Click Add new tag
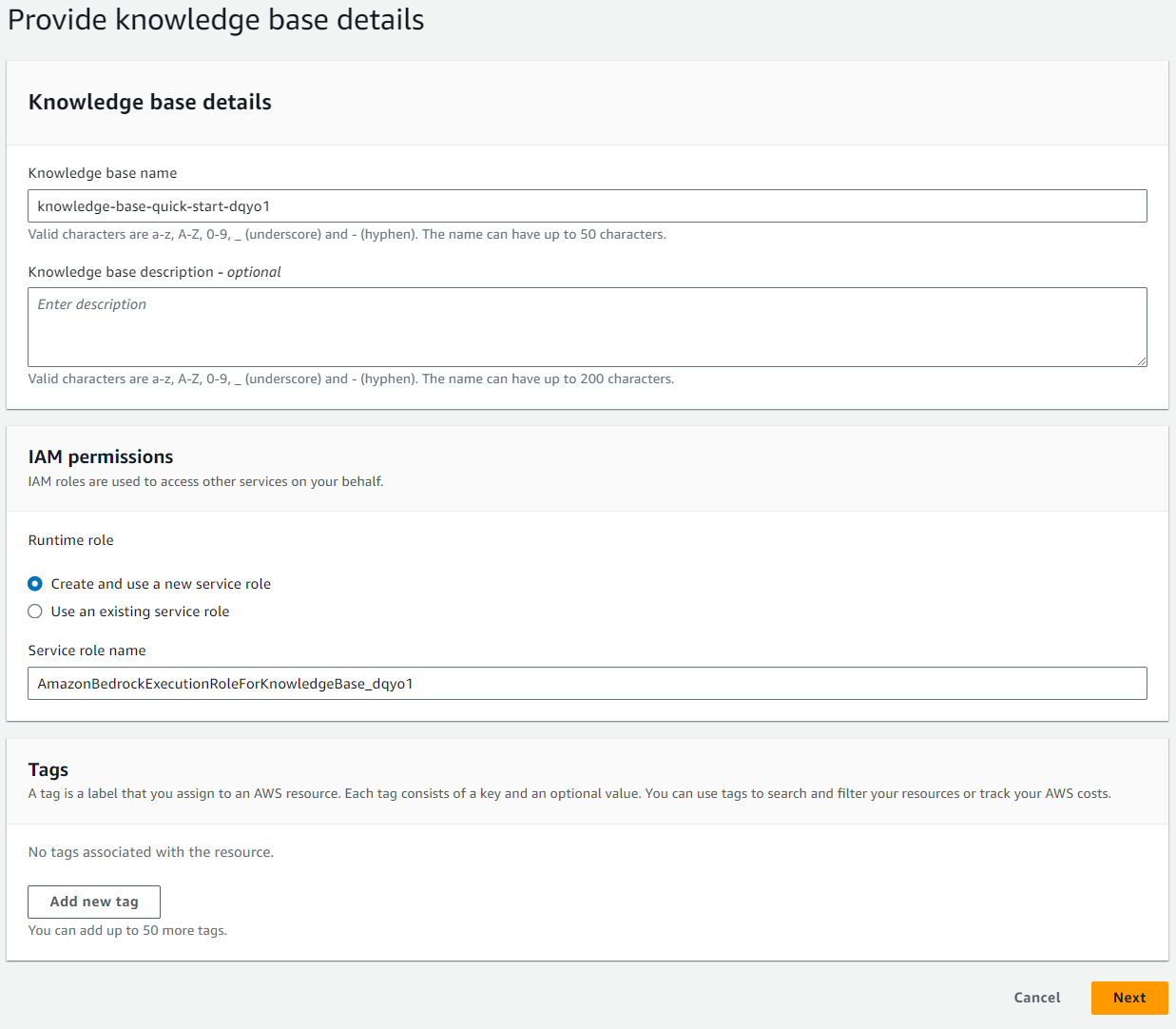The height and width of the screenshot is (1029, 1176). [x=93, y=902]
